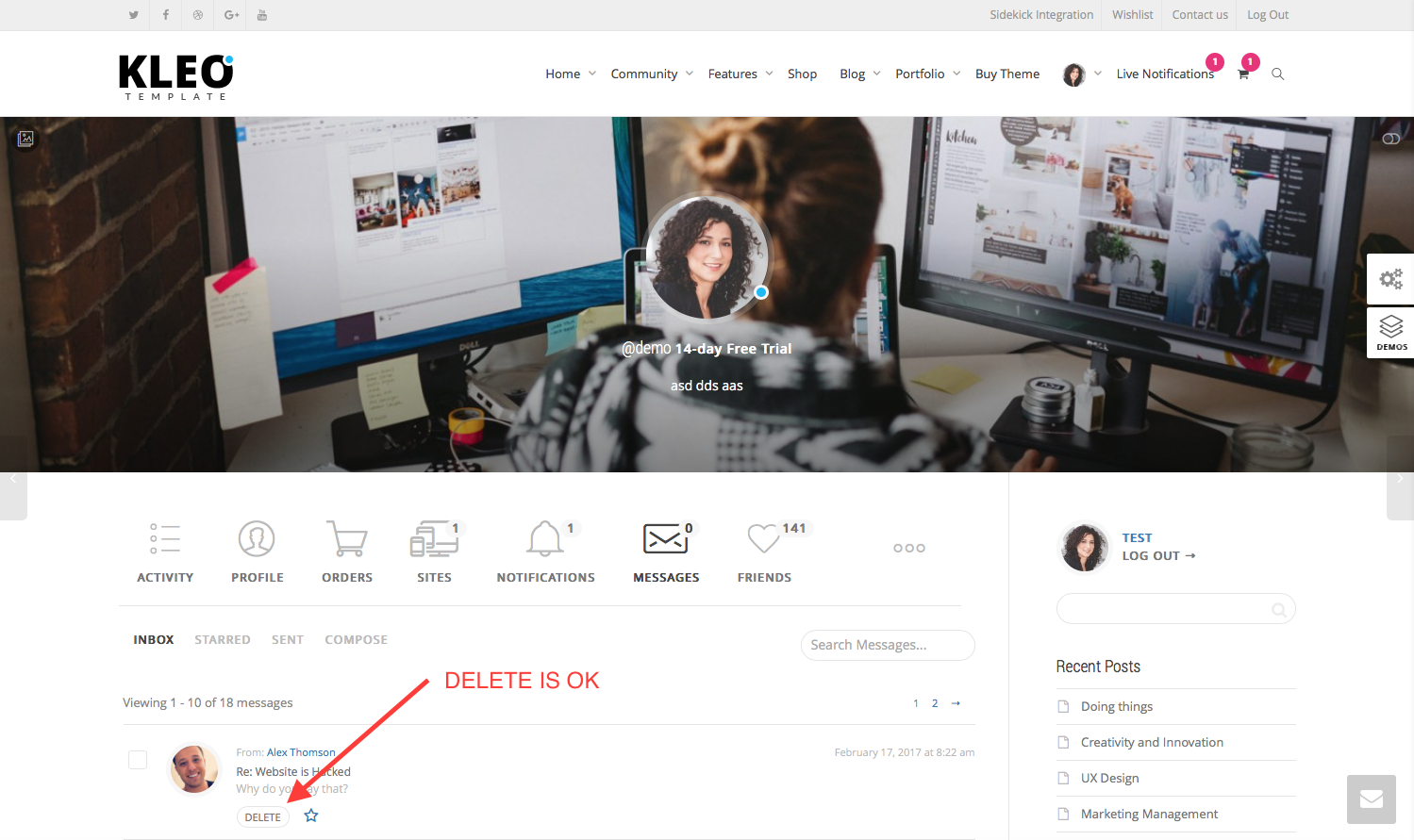The height and width of the screenshot is (840, 1414).
Task: Expand the Community menu dropdown
Action: point(690,74)
